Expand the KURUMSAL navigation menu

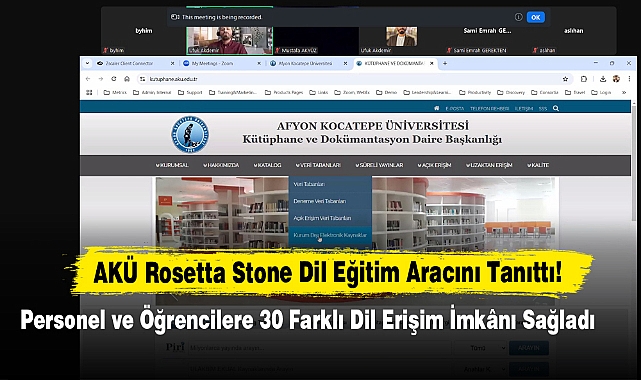pos(172,165)
